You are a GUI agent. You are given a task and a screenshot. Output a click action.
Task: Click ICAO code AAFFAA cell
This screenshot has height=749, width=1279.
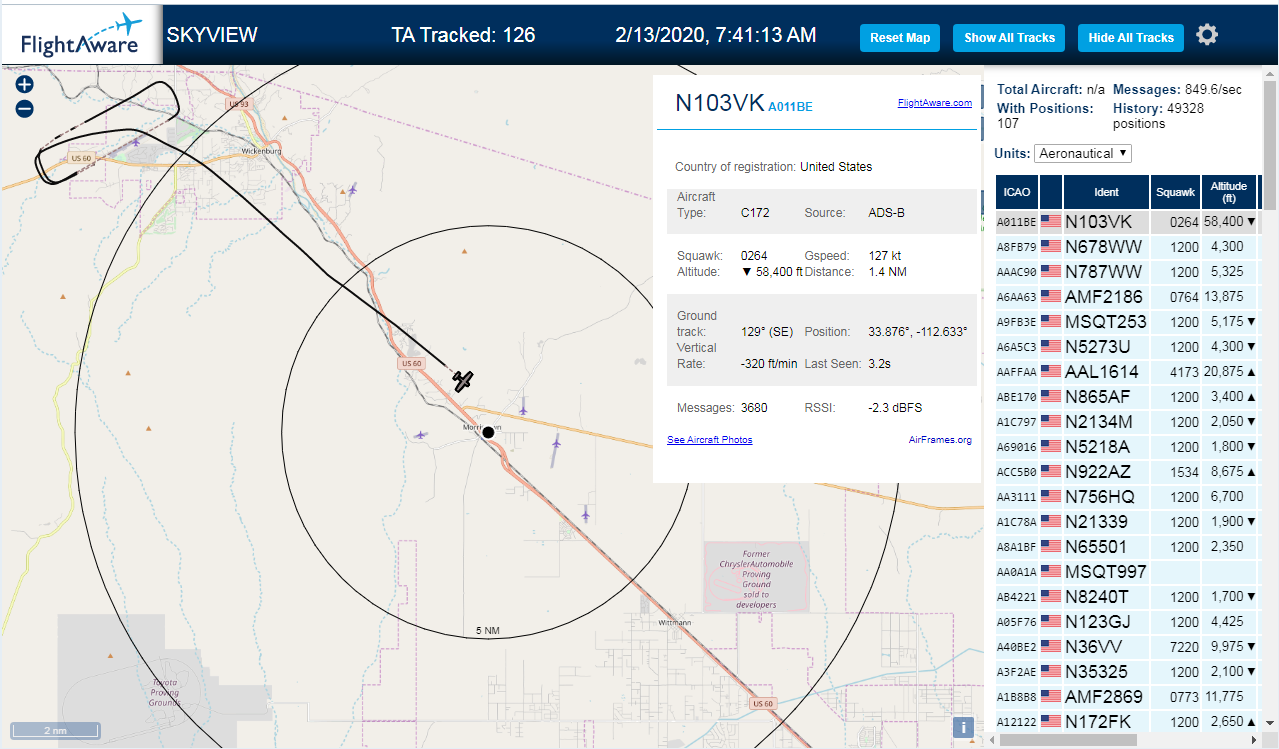click(1017, 372)
